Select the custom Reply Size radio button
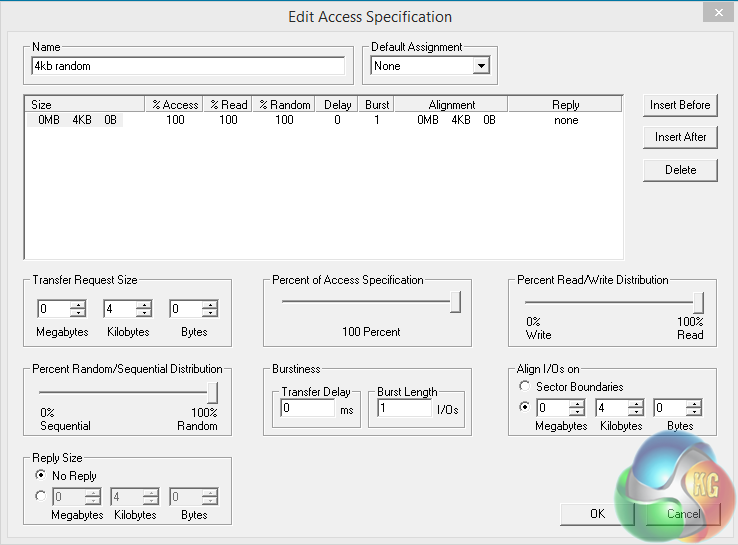Screen dimensions: 738x545 pos(40,496)
